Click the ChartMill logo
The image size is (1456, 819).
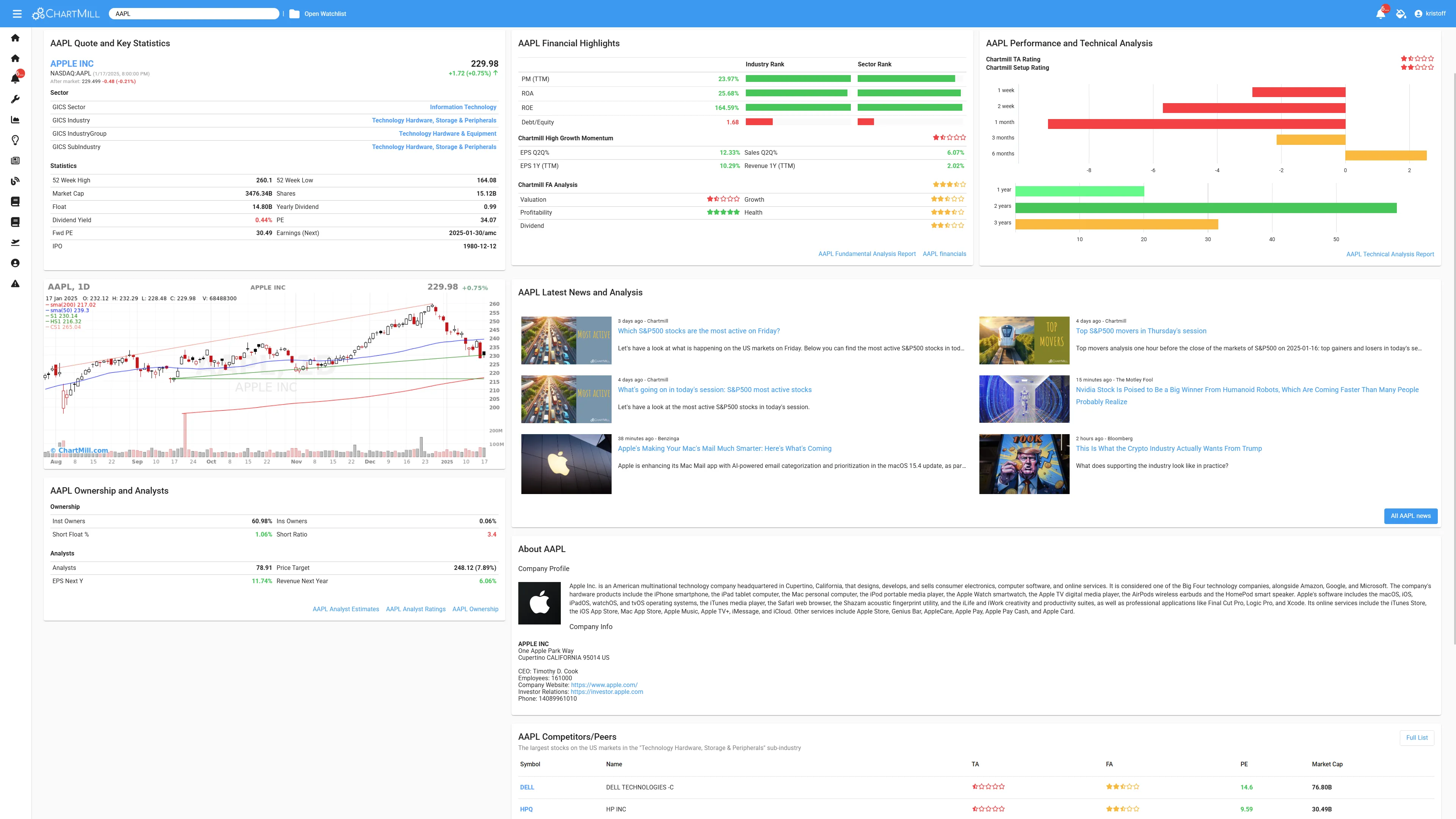pos(66,14)
